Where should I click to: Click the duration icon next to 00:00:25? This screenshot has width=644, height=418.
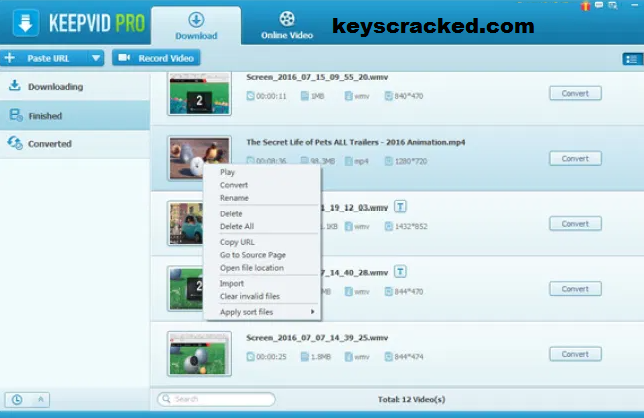tap(250, 357)
